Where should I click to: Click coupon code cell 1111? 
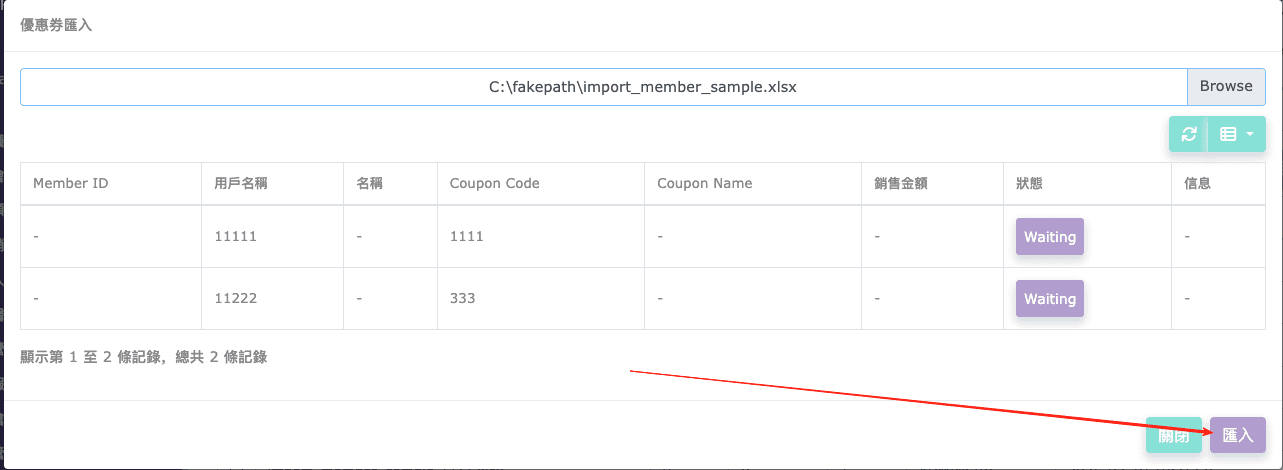[x=466, y=237]
